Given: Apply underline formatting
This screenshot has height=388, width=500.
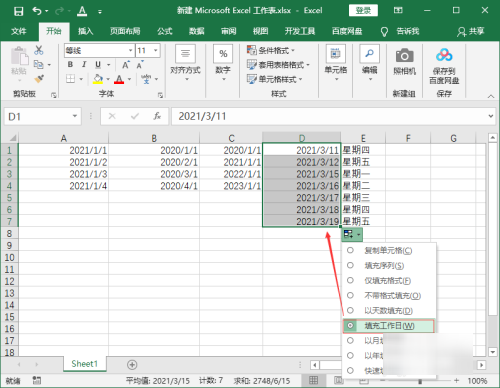Looking at the screenshot, I should click(x=98, y=64).
